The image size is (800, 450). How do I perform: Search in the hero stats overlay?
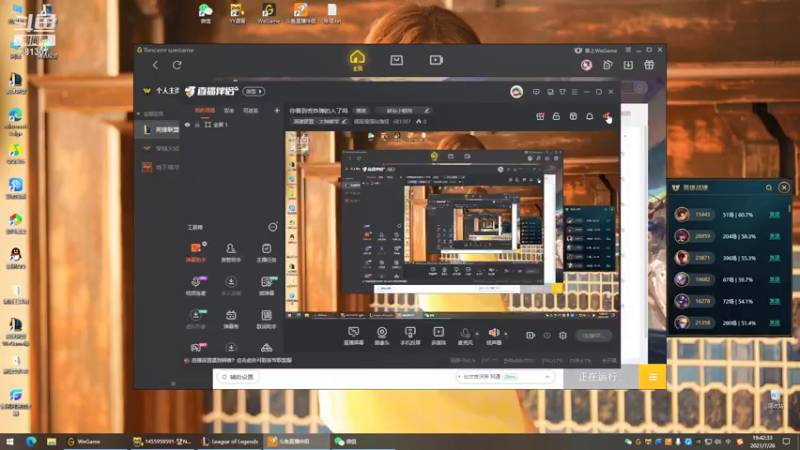[768, 188]
